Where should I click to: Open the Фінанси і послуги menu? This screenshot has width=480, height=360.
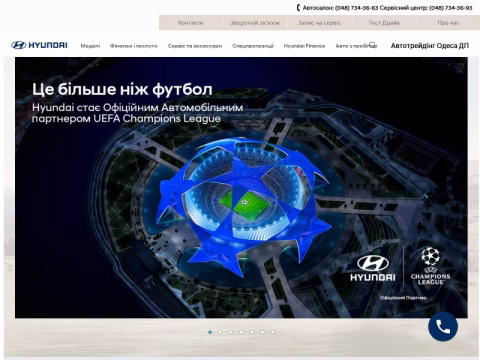point(134,46)
